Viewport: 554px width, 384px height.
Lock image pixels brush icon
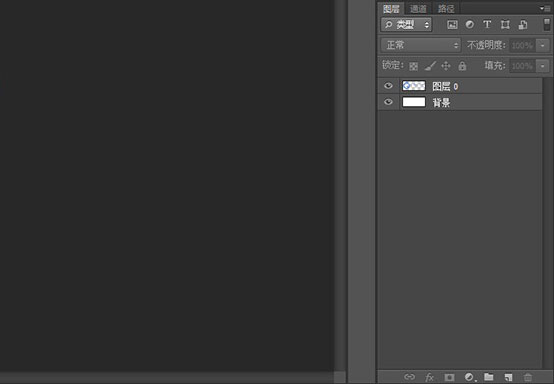tap(430, 66)
